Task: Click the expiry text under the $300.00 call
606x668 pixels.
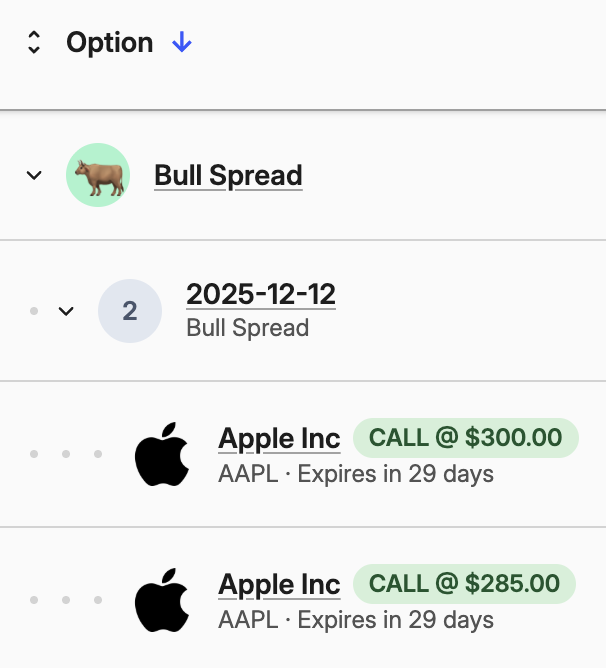Action: 356,473
